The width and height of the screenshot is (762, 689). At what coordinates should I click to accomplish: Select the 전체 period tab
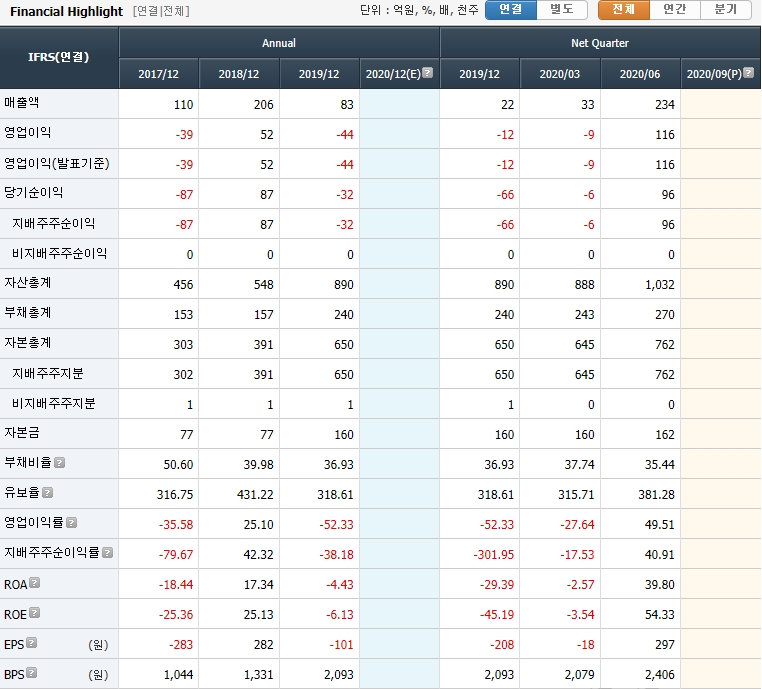point(623,10)
